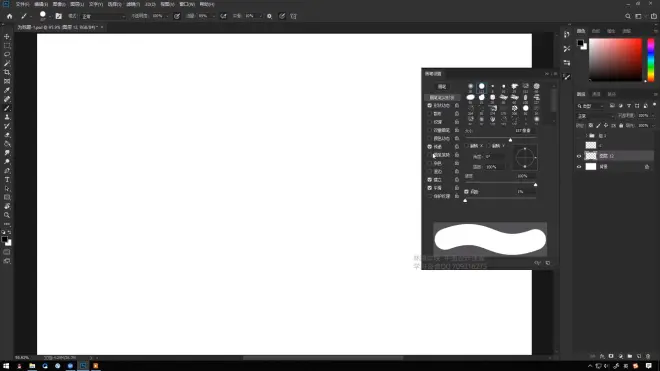660x371 pixels.
Task: Click the create new brush icon in brush panel
Action: point(548,263)
